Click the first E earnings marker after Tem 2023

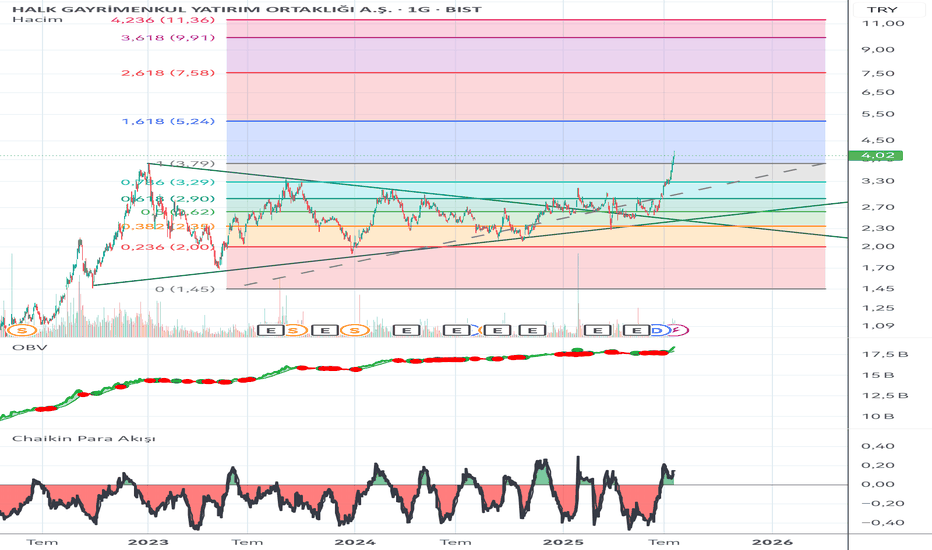tap(270, 331)
